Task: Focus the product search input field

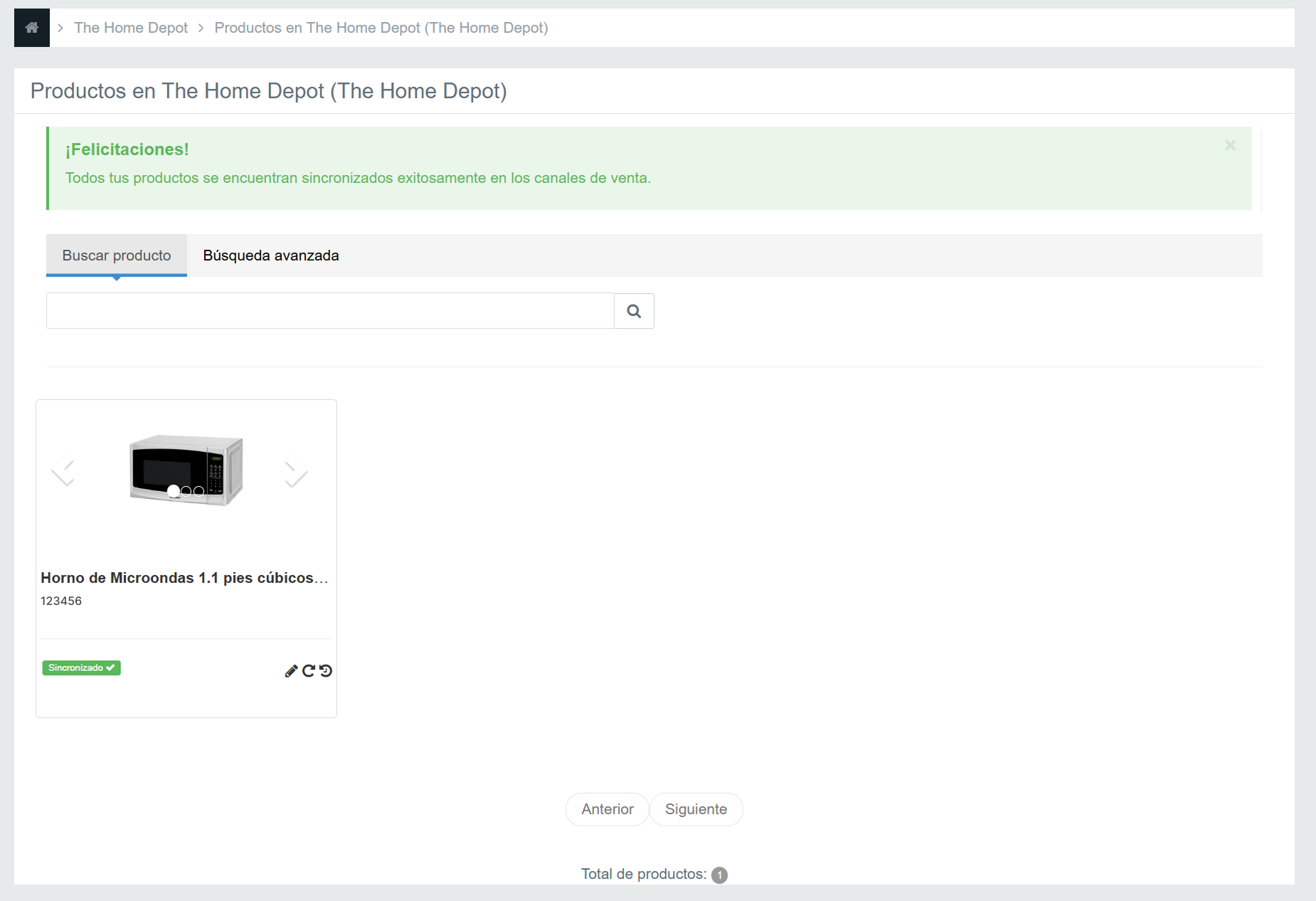Action: [330, 311]
